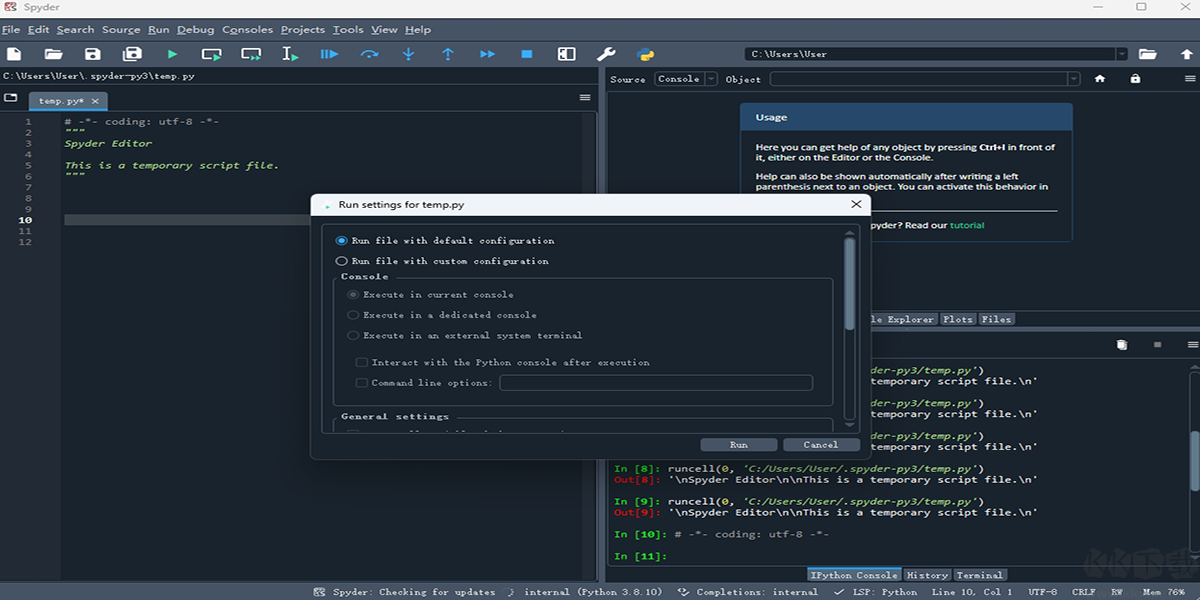The height and width of the screenshot is (600, 1200).
Task: Click the Save file icon
Action: click(x=93, y=54)
